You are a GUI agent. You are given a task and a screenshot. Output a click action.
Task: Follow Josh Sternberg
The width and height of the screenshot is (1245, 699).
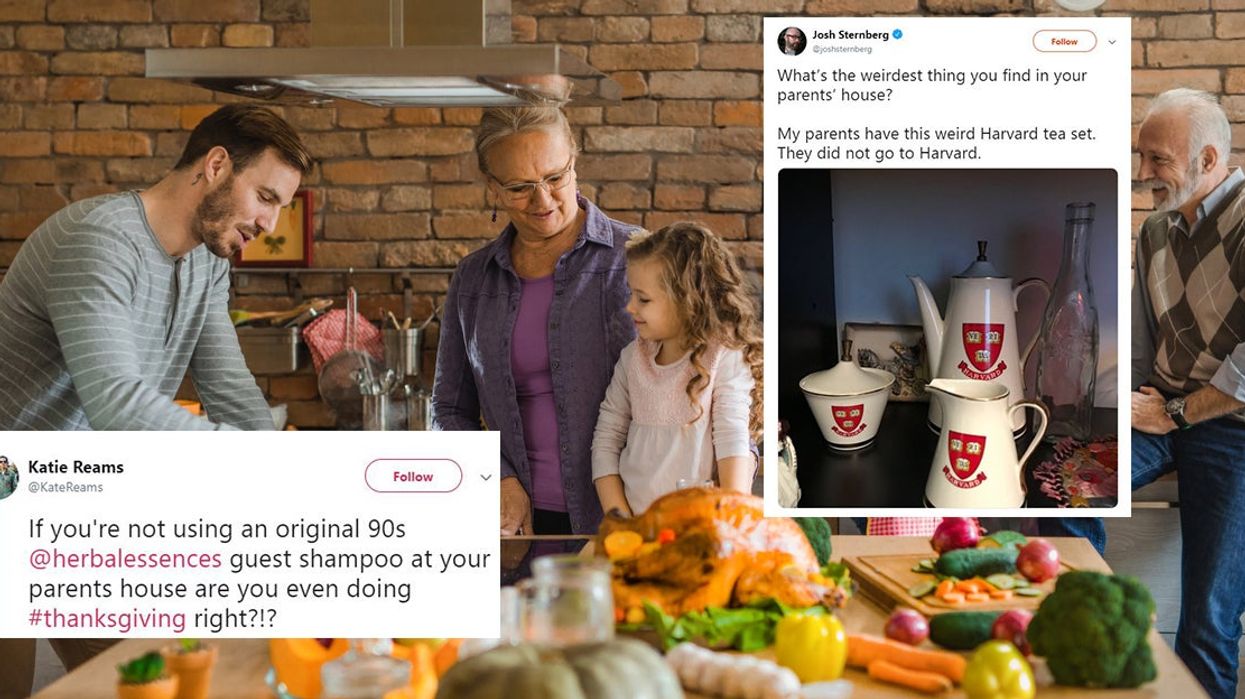1064,41
